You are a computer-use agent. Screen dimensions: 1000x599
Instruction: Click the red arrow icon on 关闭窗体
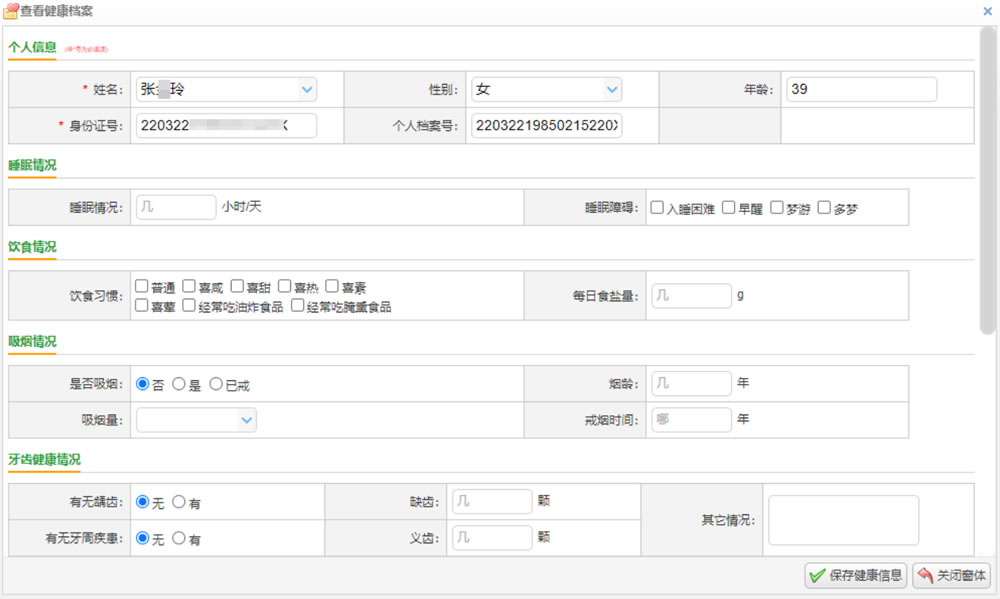click(925, 576)
